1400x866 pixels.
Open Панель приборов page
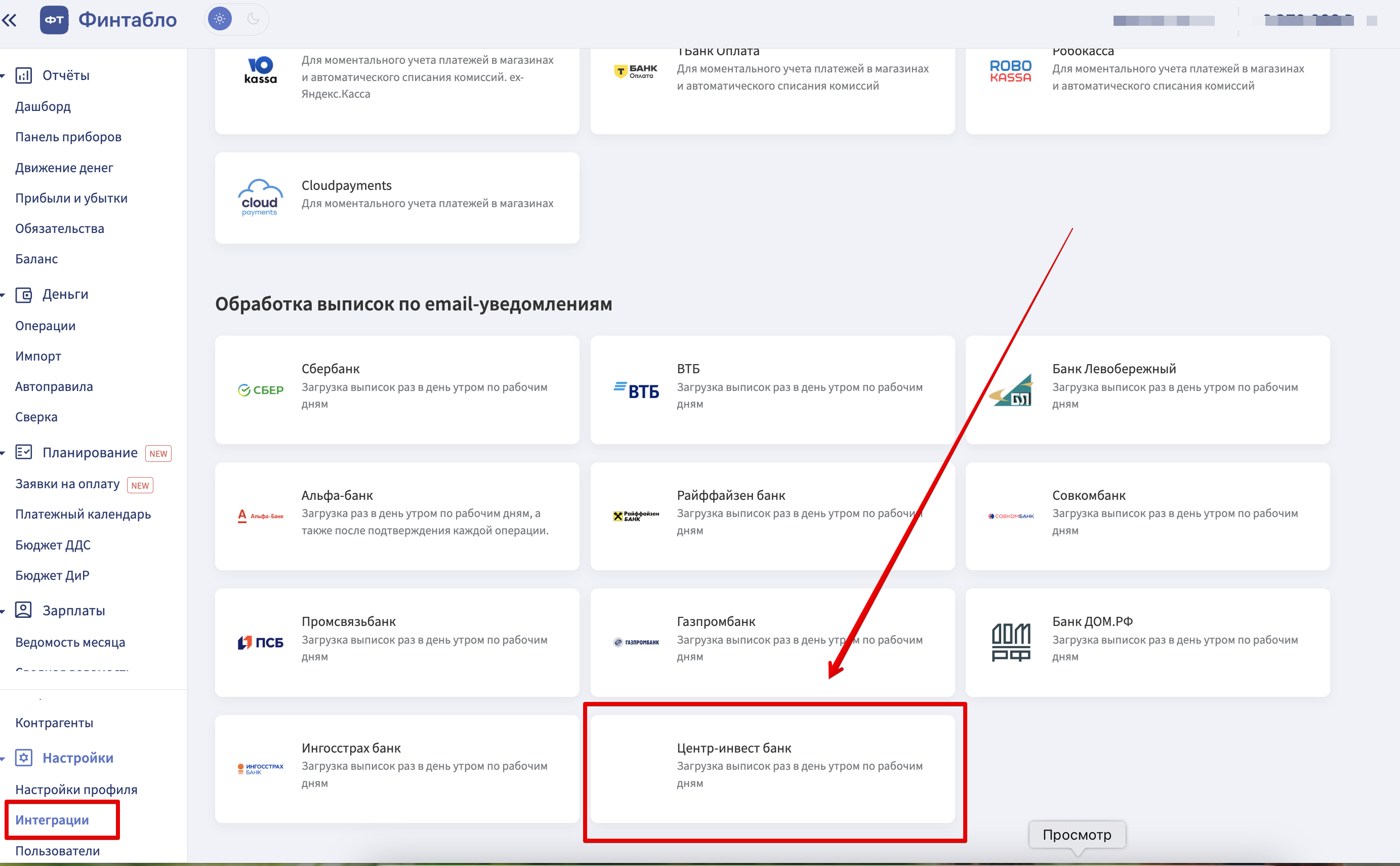(68, 137)
